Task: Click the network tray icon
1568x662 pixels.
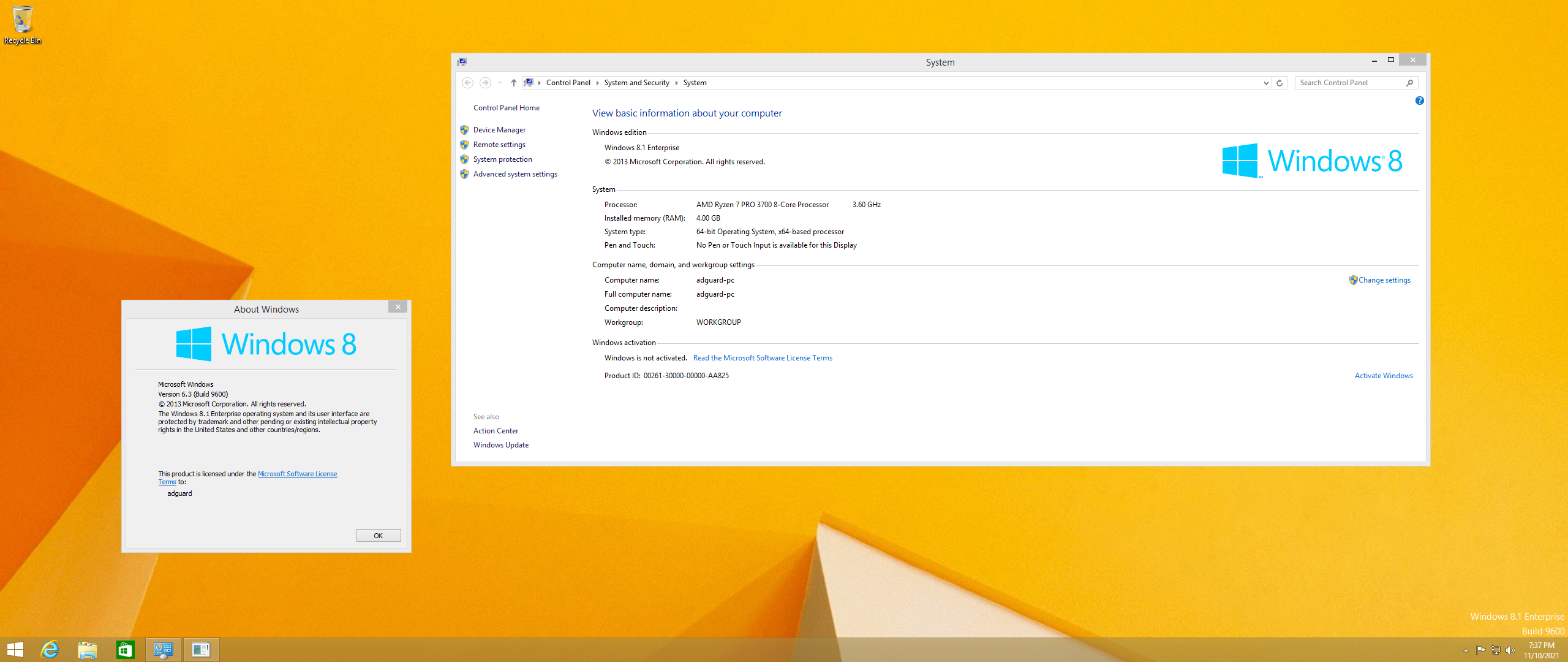Action: point(1496,650)
